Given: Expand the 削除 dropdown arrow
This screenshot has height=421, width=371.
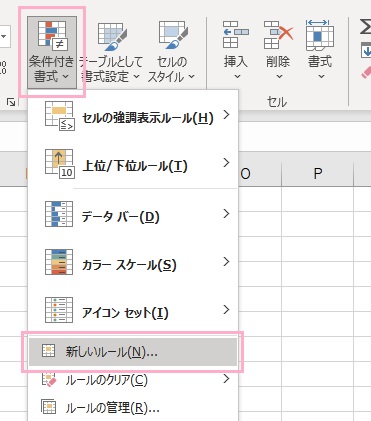Looking at the screenshot, I should (279, 77).
